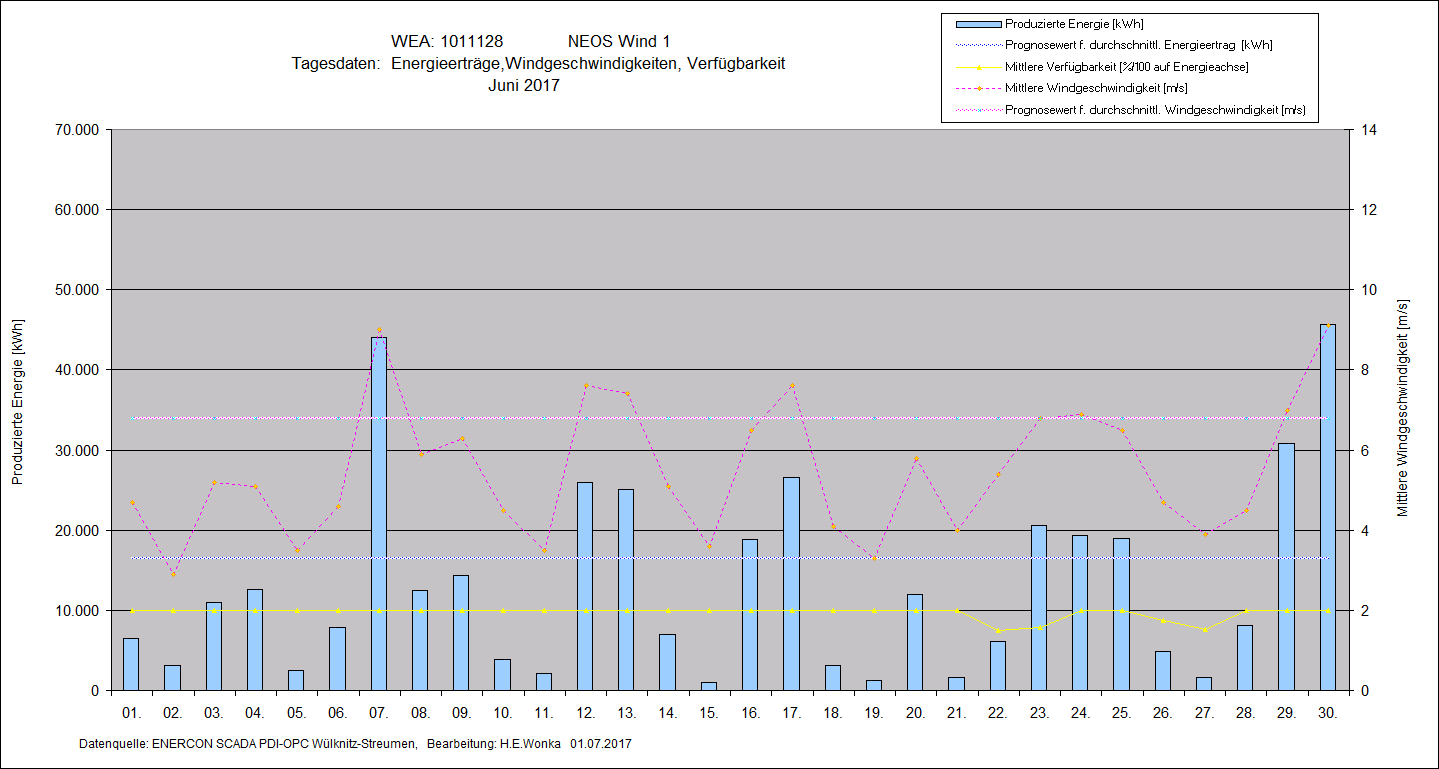This screenshot has width=1439, height=769.
Task: Click the x-axis day label '10.'
Action: pos(502,713)
